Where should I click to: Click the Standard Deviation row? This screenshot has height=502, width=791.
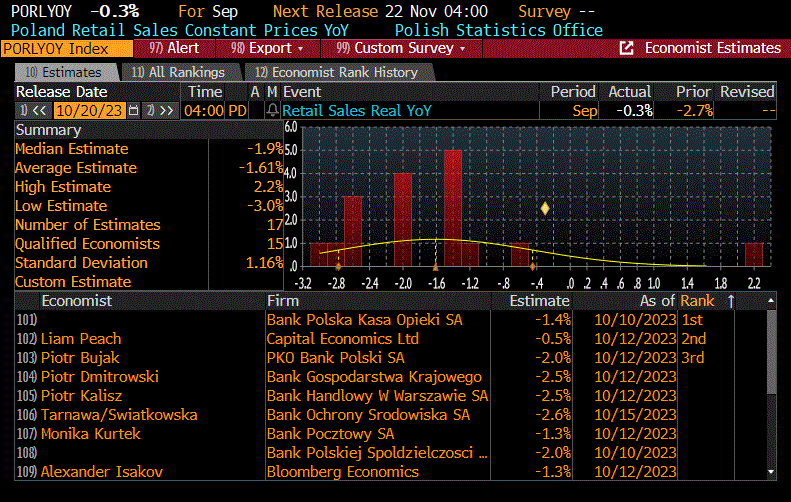149,263
